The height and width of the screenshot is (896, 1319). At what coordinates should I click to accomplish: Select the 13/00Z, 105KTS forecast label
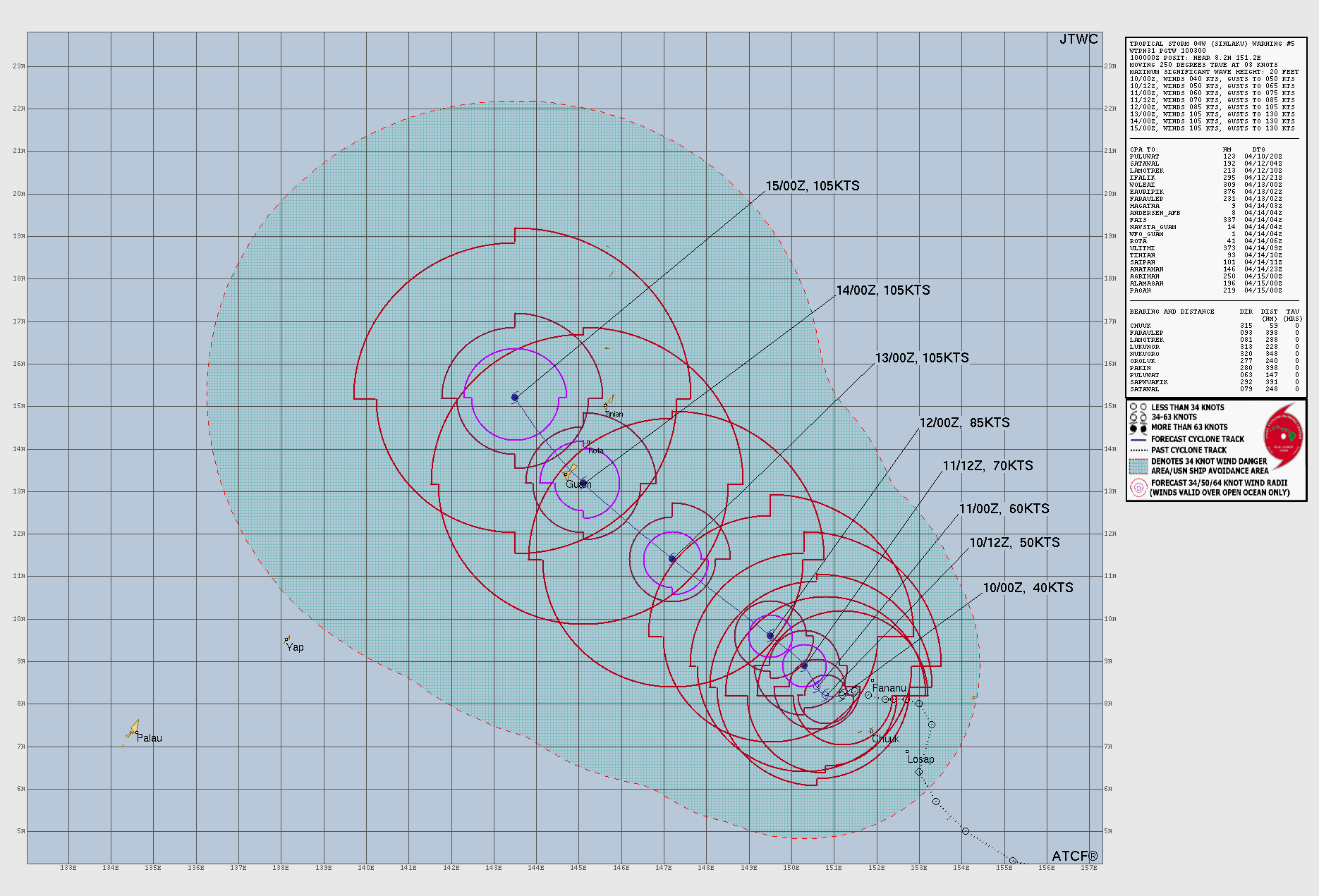point(922,358)
